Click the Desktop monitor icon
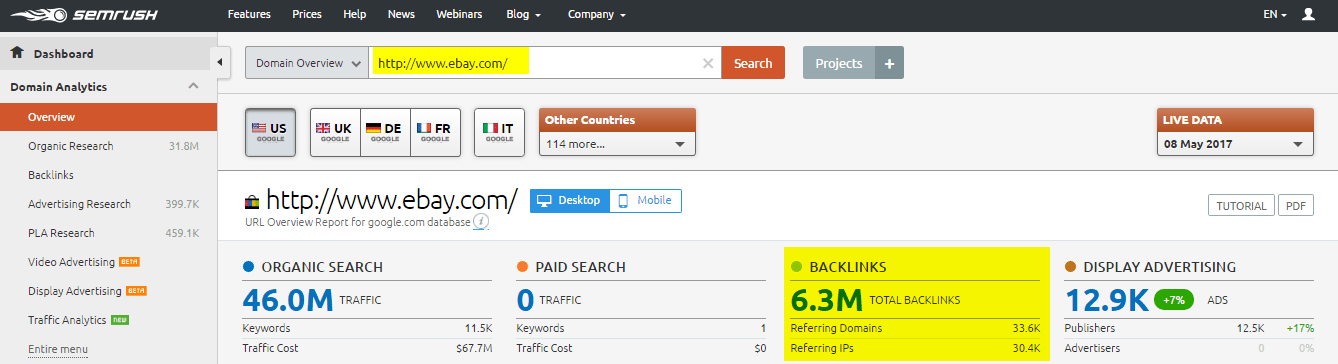 tap(545, 200)
